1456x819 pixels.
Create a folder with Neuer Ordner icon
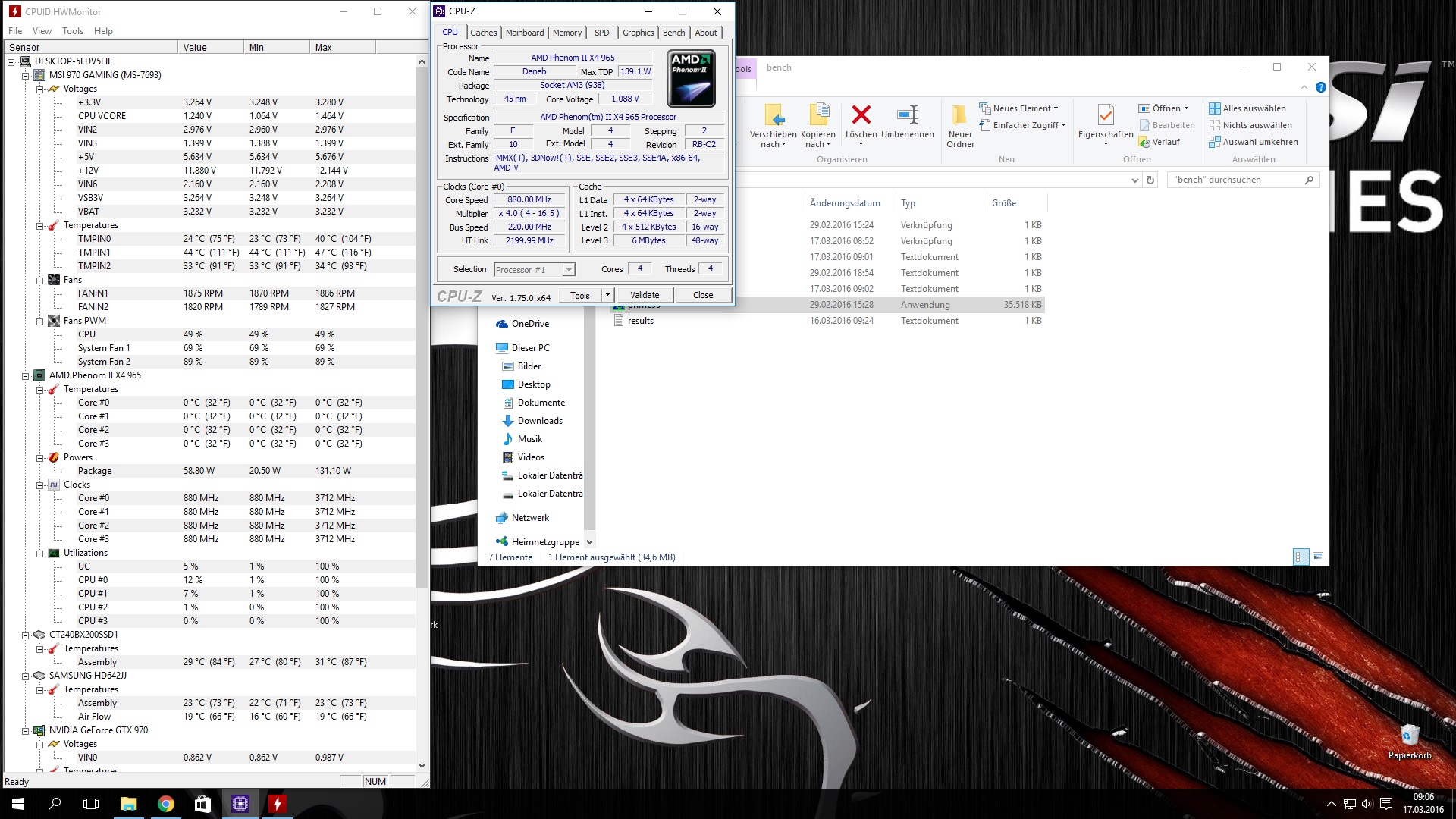click(x=960, y=115)
